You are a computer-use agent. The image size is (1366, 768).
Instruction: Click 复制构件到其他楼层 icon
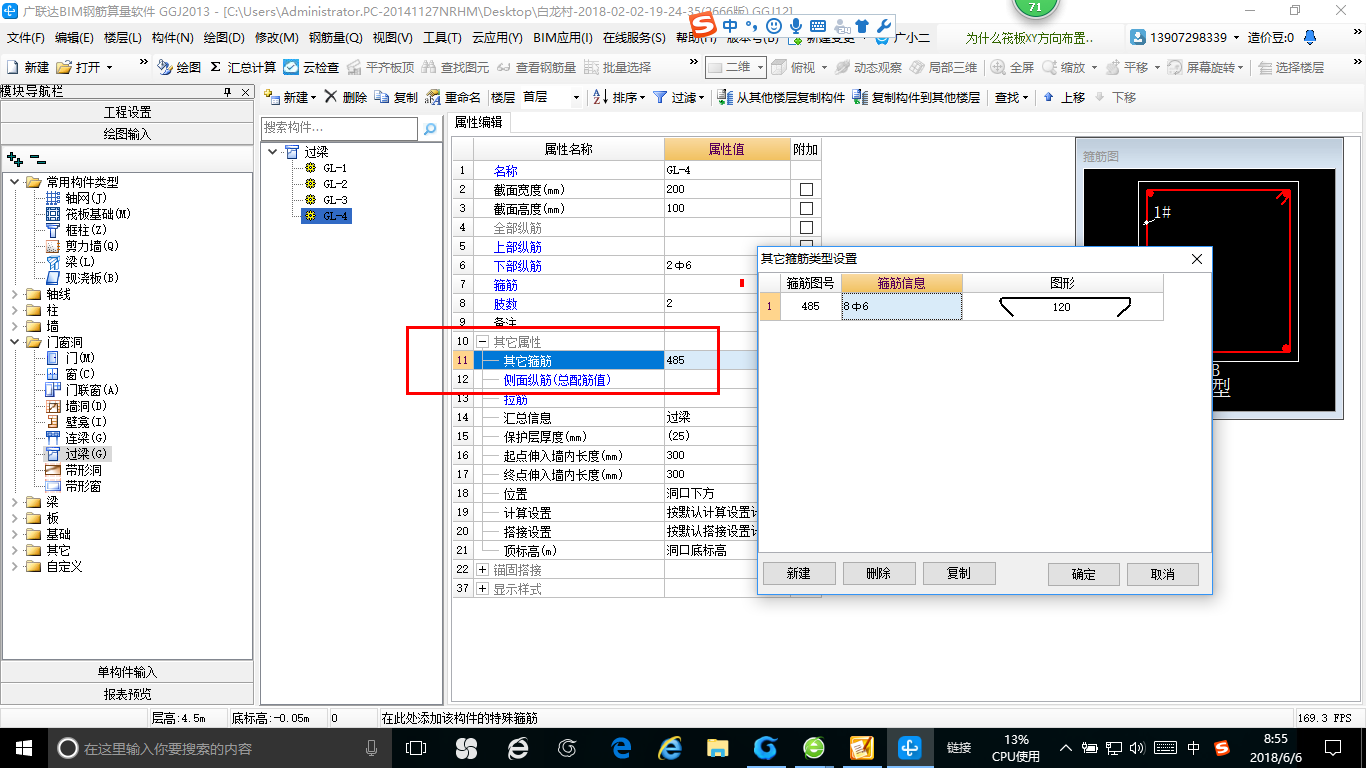pyautogui.click(x=860, y=97)
